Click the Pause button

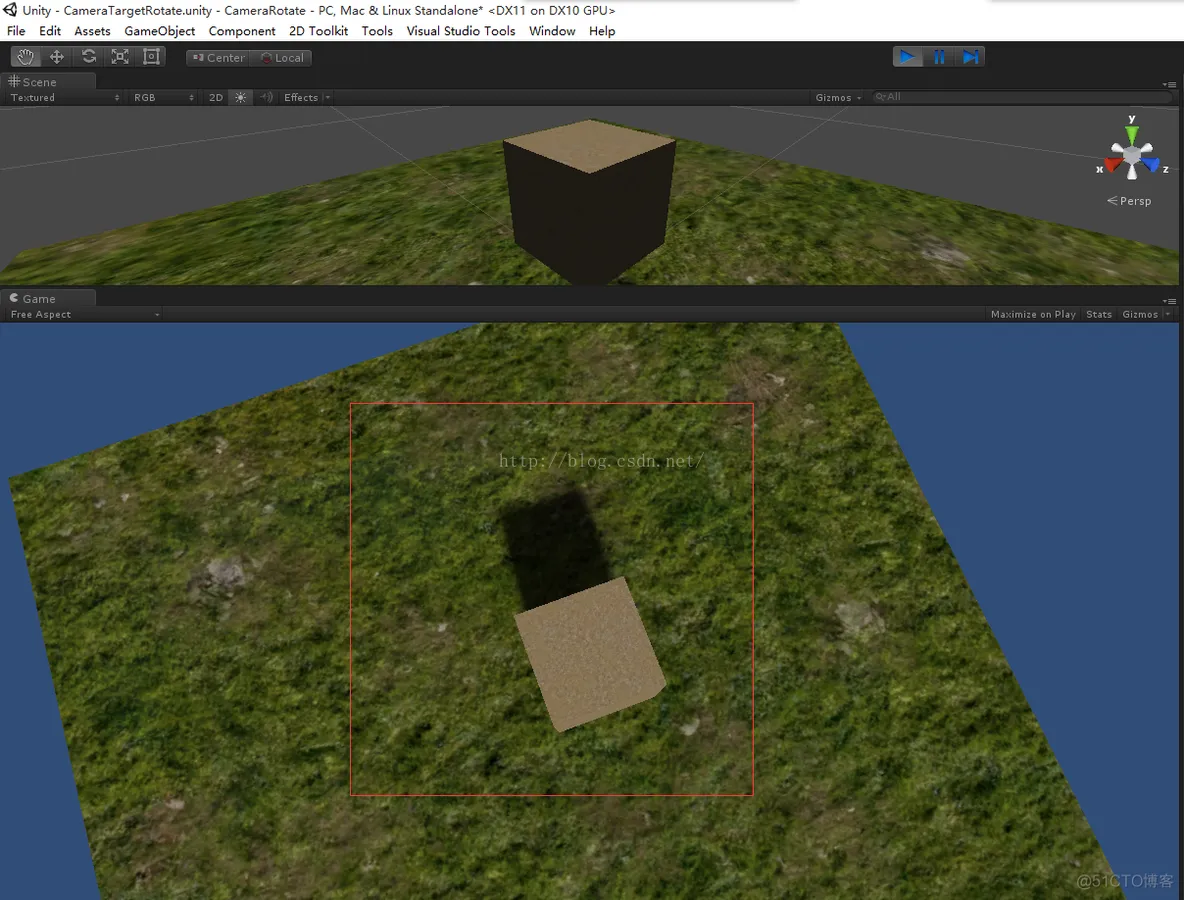939,57
